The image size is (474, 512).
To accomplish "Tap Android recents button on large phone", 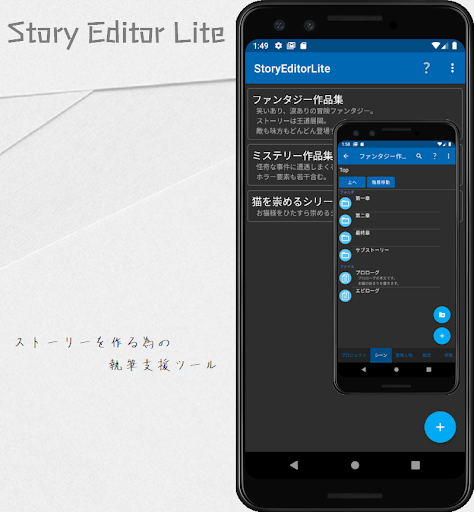I will pyautogui.click(x=415, y=465).
